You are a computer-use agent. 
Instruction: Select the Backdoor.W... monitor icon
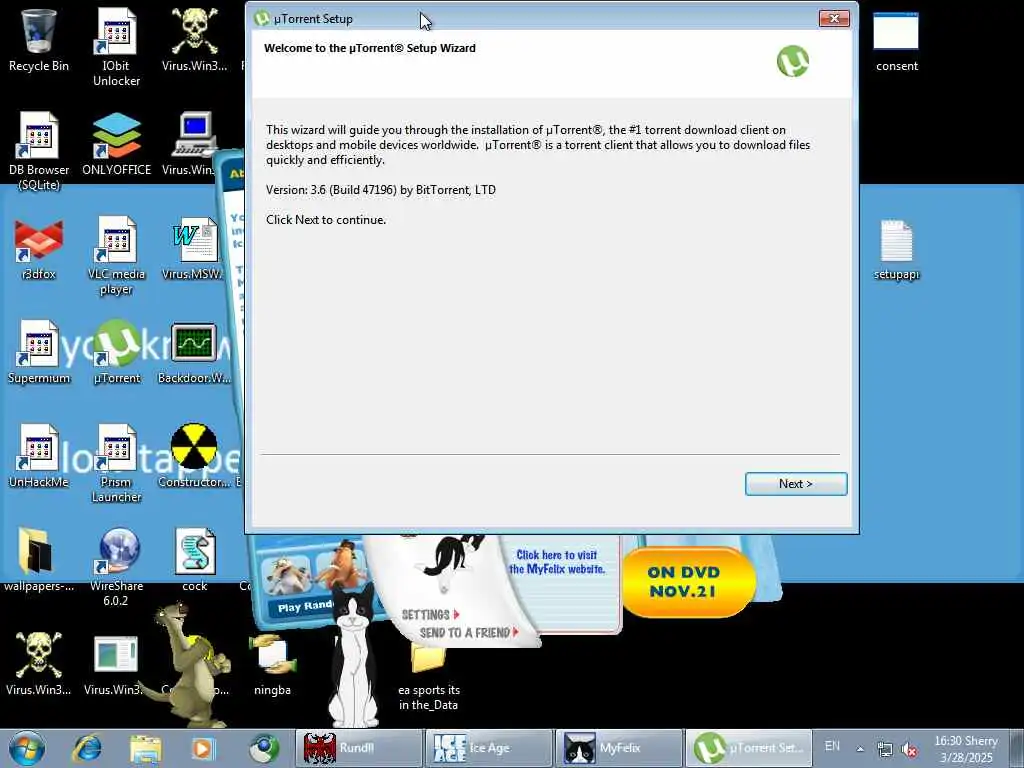click(x=194, y=353)
